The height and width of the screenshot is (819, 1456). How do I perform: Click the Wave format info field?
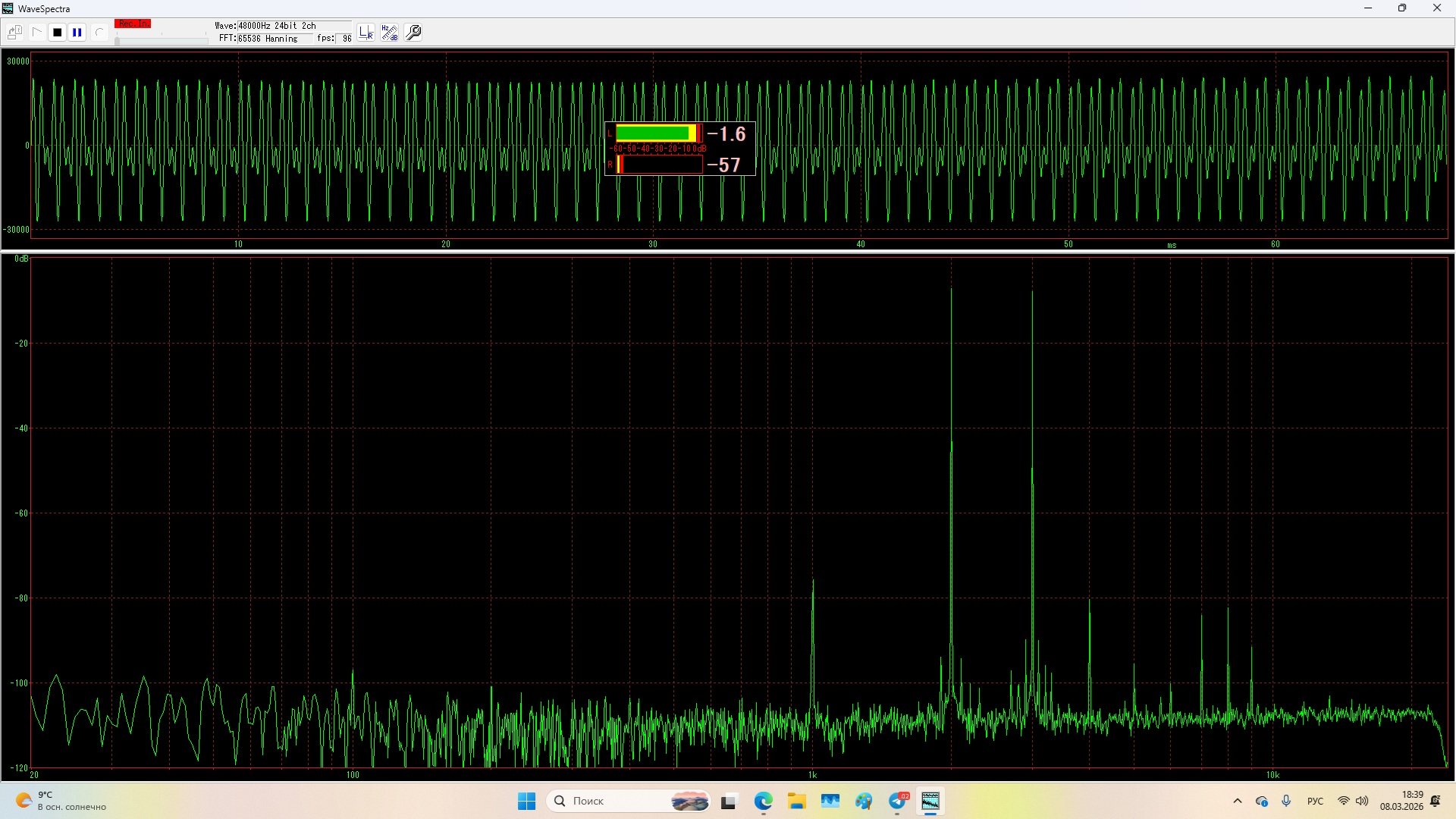(275, 26)
